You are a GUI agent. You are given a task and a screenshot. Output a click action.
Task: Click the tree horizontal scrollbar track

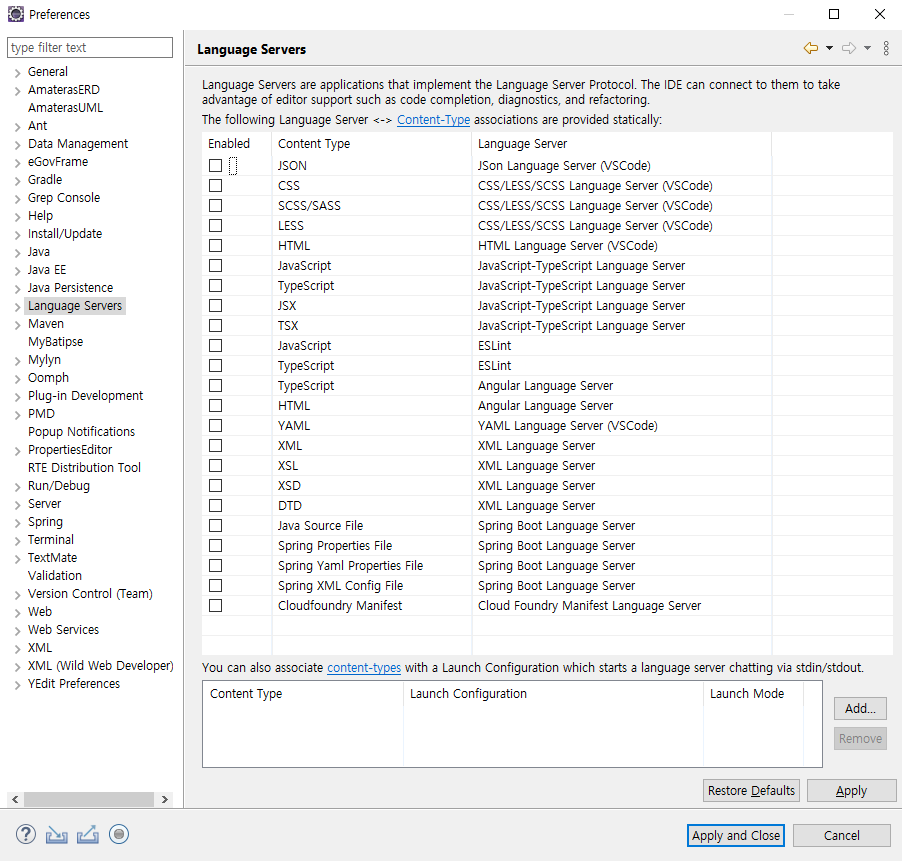tap(89, 799)
